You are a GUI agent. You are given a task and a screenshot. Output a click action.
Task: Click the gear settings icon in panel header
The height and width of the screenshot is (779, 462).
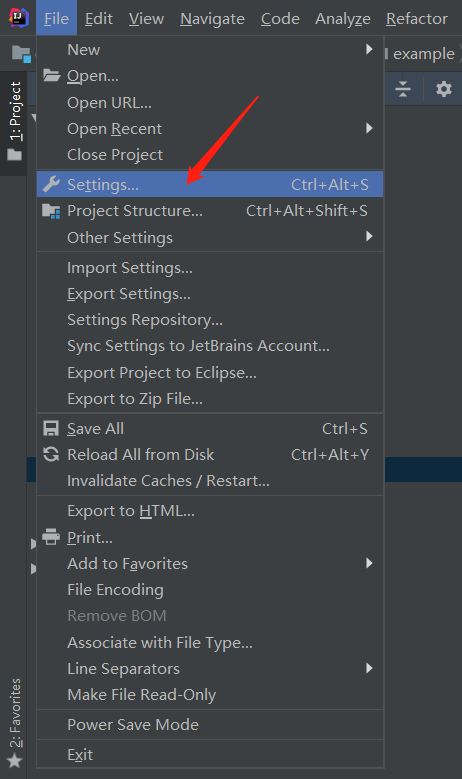point(444,89)
